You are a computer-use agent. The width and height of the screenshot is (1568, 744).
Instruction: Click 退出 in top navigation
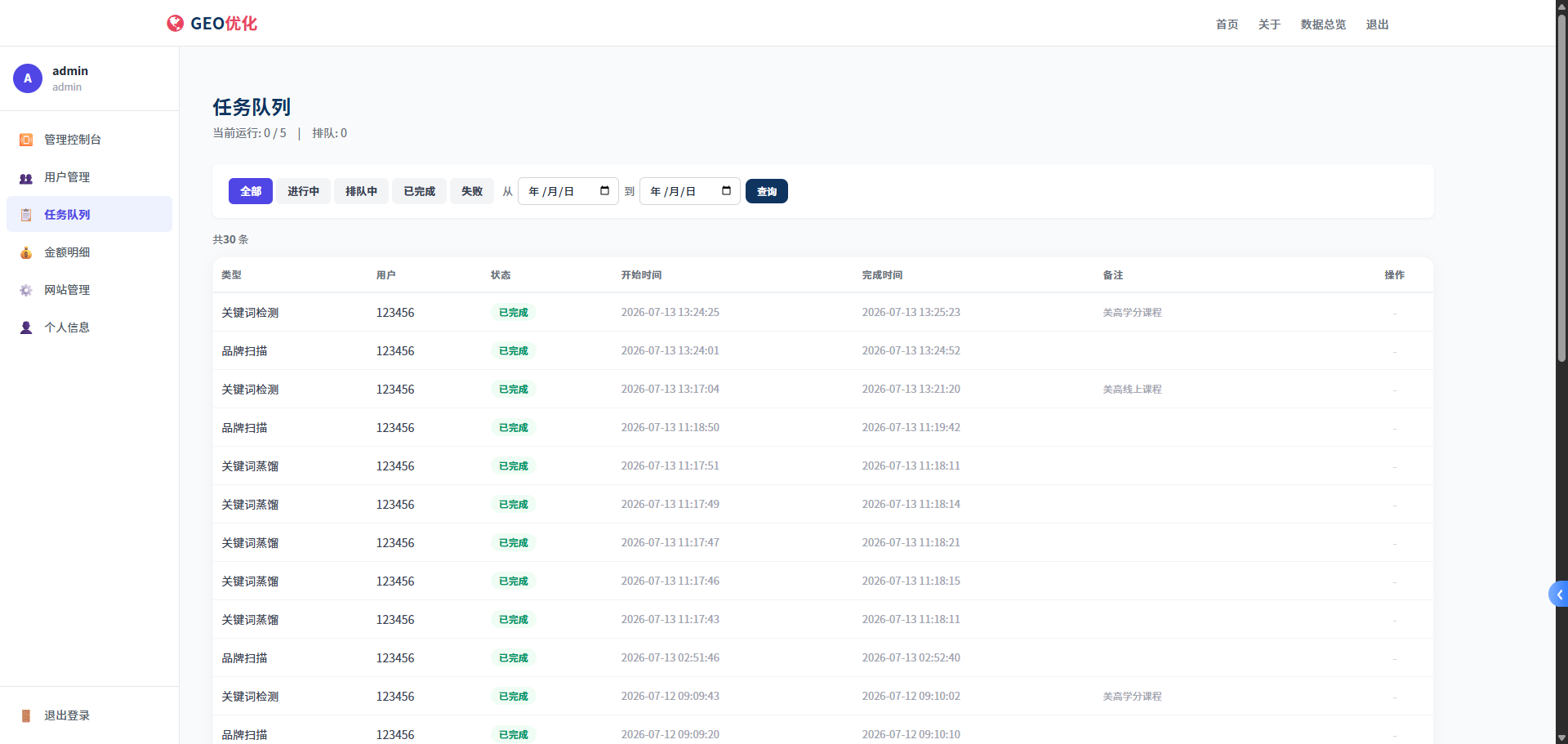pos(1377,25)
